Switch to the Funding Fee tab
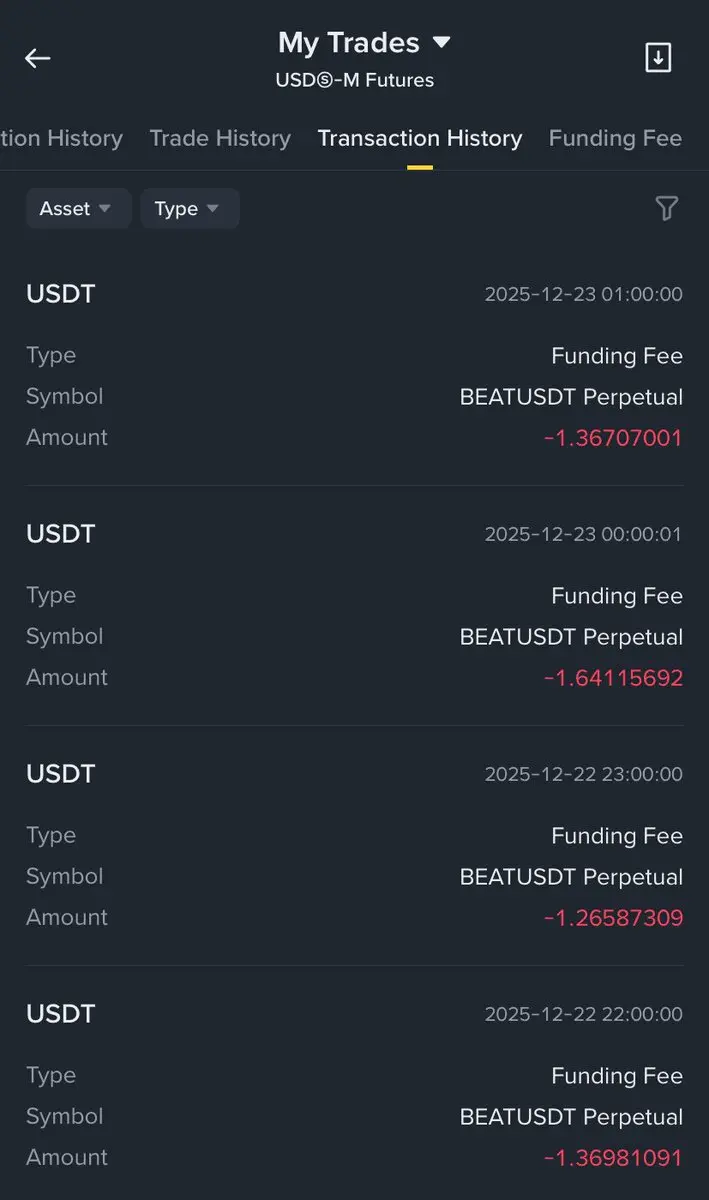This screenshot has height=1200, width=709. tap(615, 138)
